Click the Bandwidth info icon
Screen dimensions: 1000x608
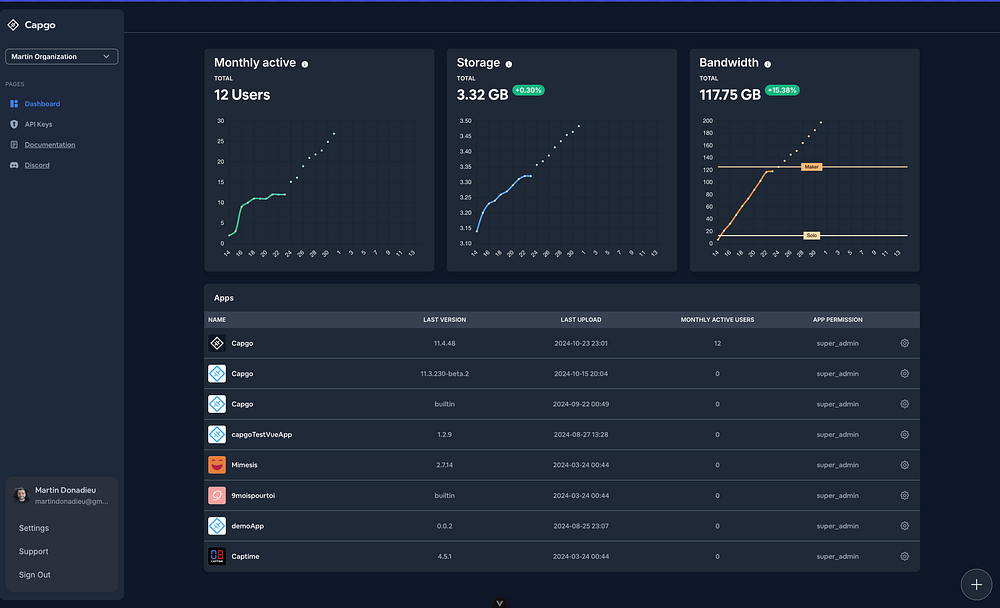767,64
